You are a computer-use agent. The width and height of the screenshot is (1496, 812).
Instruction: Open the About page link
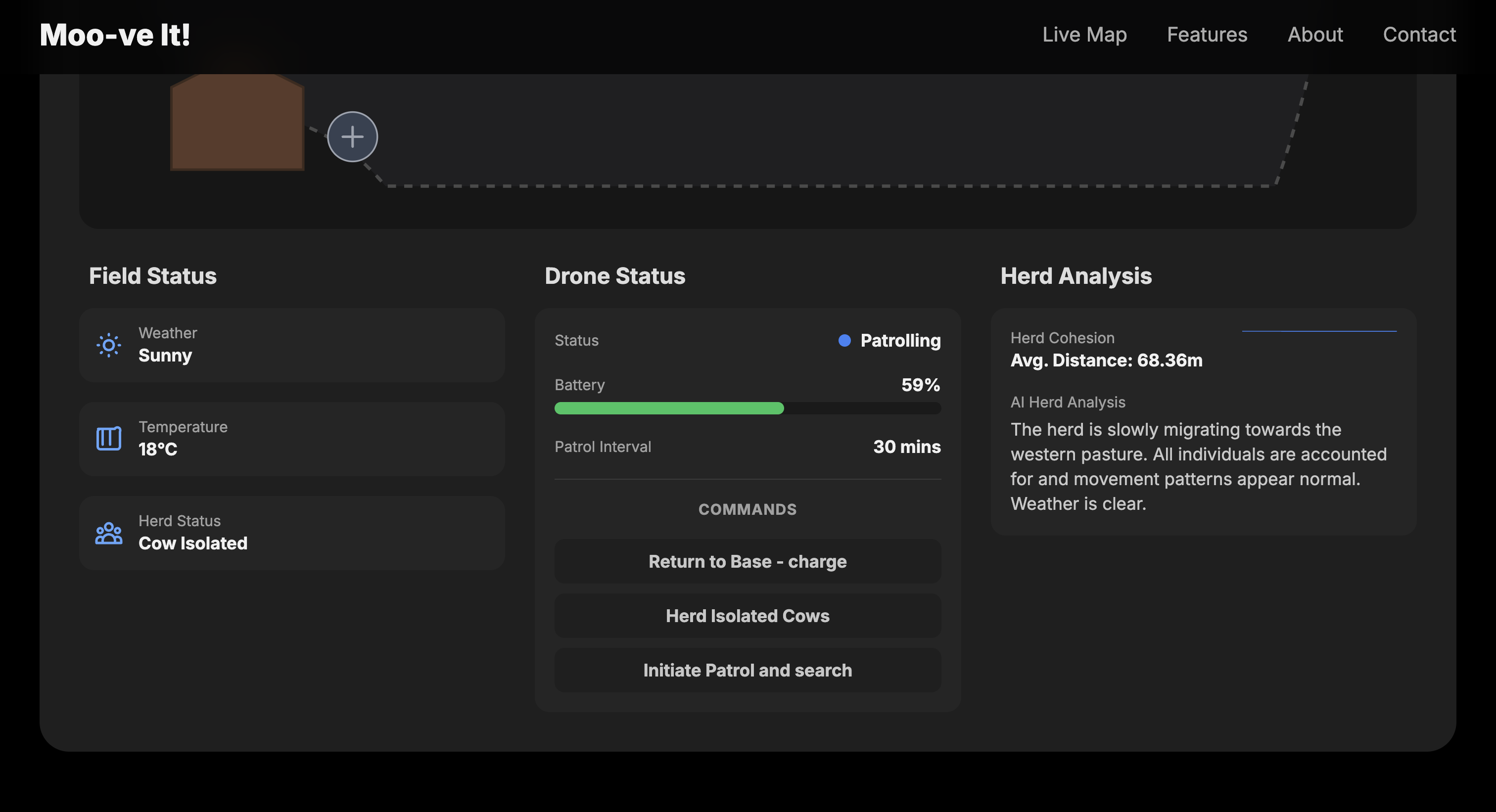1315,35
